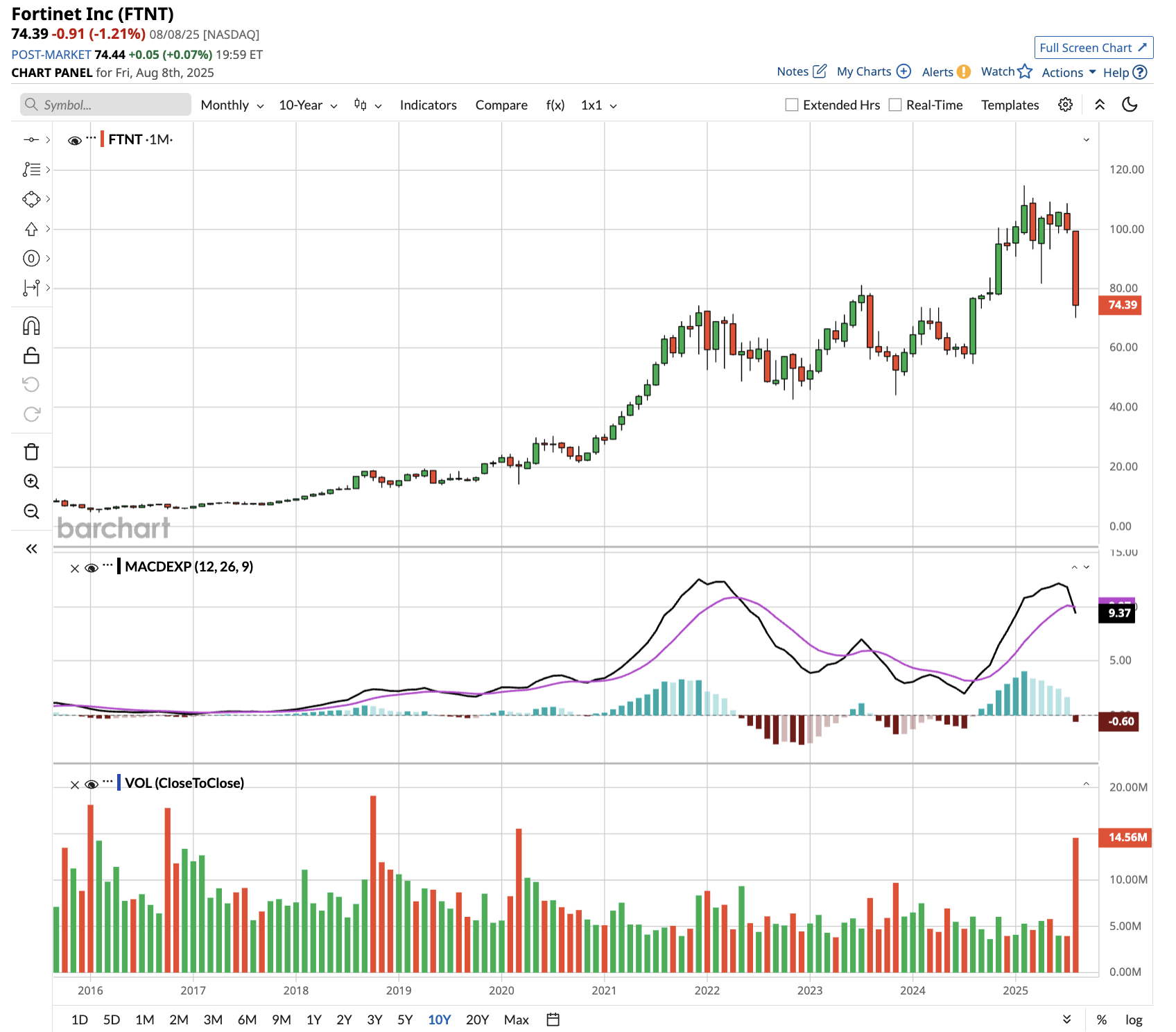The height and width of the screenshot is (1032, 1176).
Task: Open the Templates menu
Action: [1010, 105]
